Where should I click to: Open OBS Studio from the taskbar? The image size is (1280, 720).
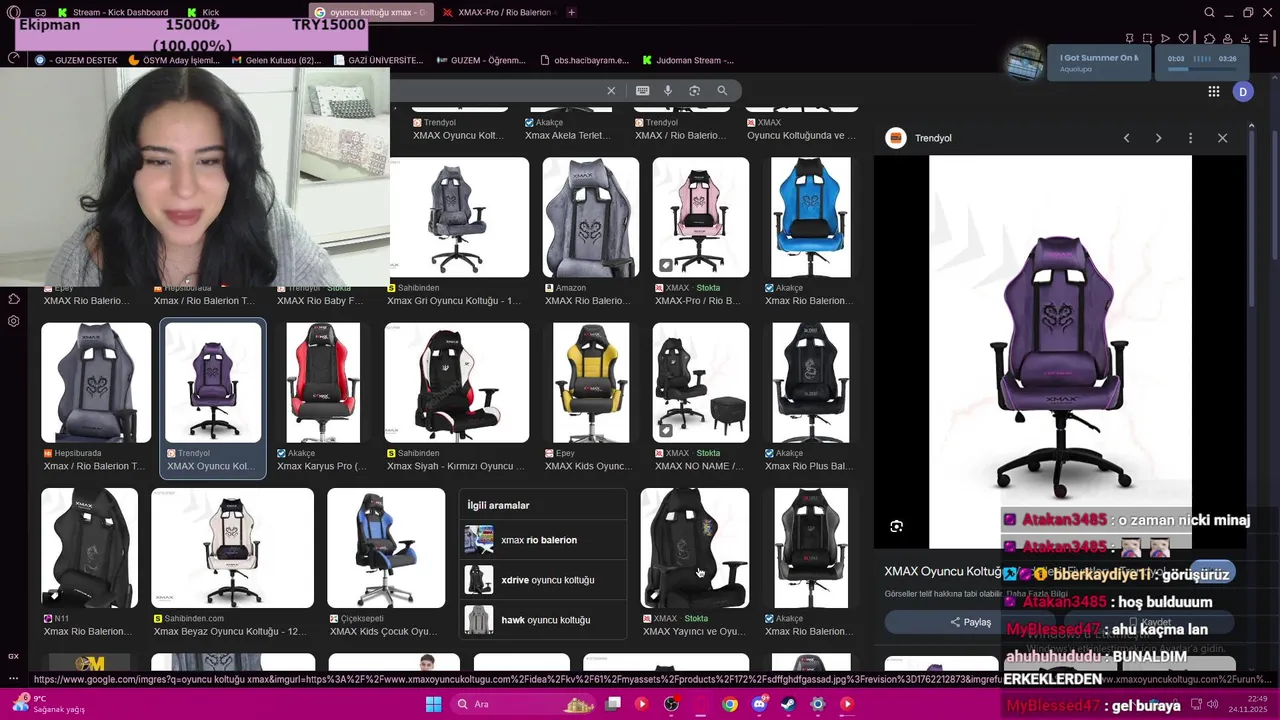pyautogui.click(x=671, y=704)
